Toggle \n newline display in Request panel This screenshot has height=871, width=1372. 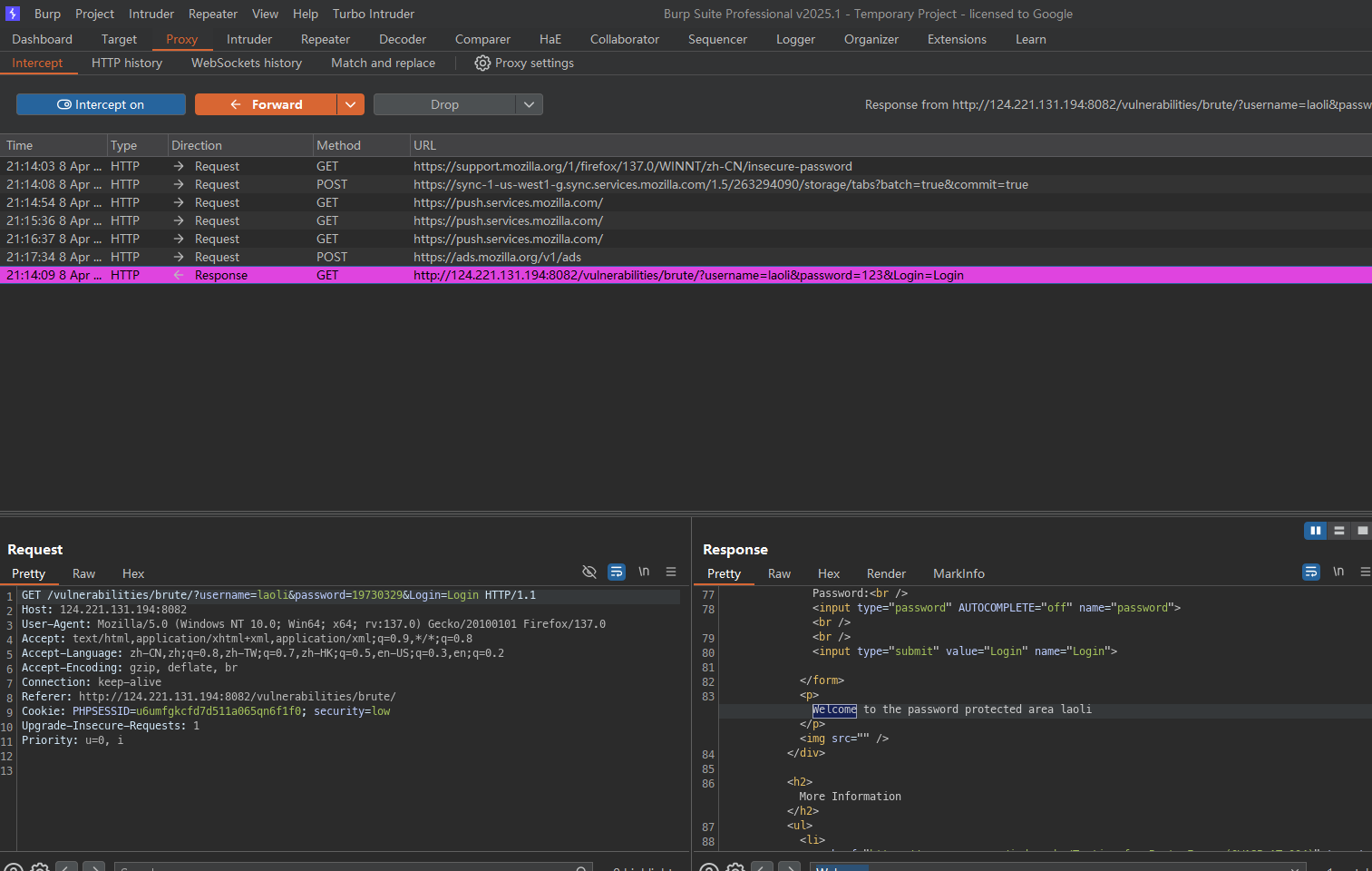(644, 572)
